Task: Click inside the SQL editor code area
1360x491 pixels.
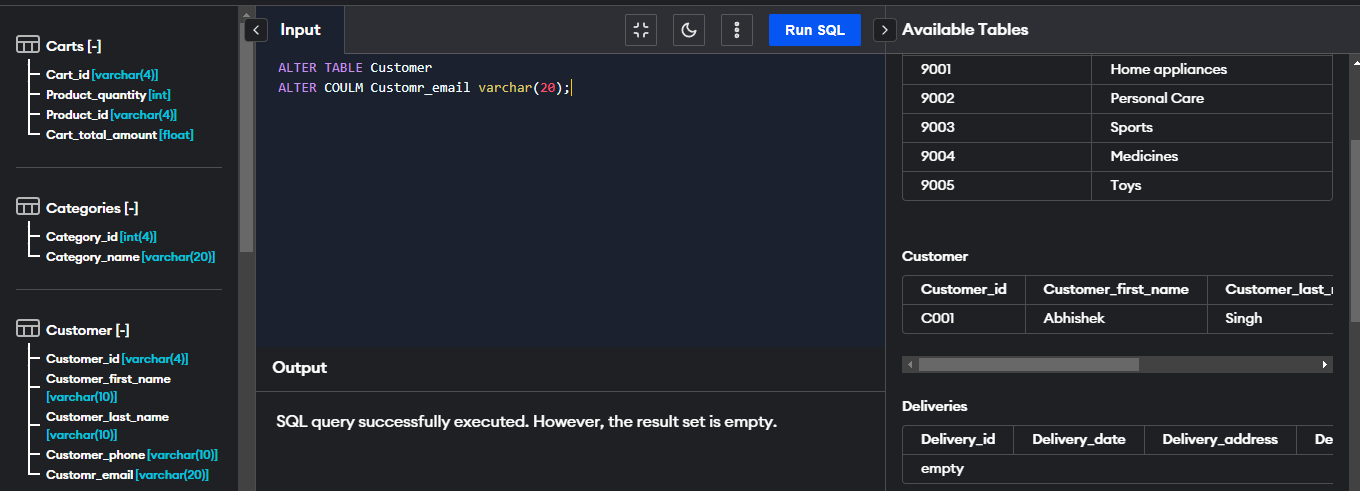Action: [x=570, y=200]
